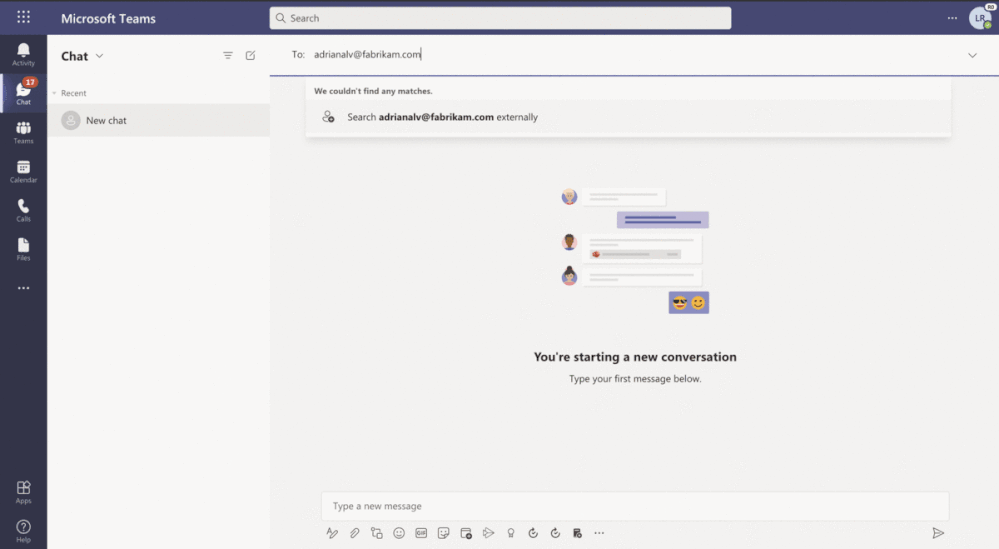This screenshot has height=549, width=999.
Task: Open Calls in the left rail
Action: point(23,210)
